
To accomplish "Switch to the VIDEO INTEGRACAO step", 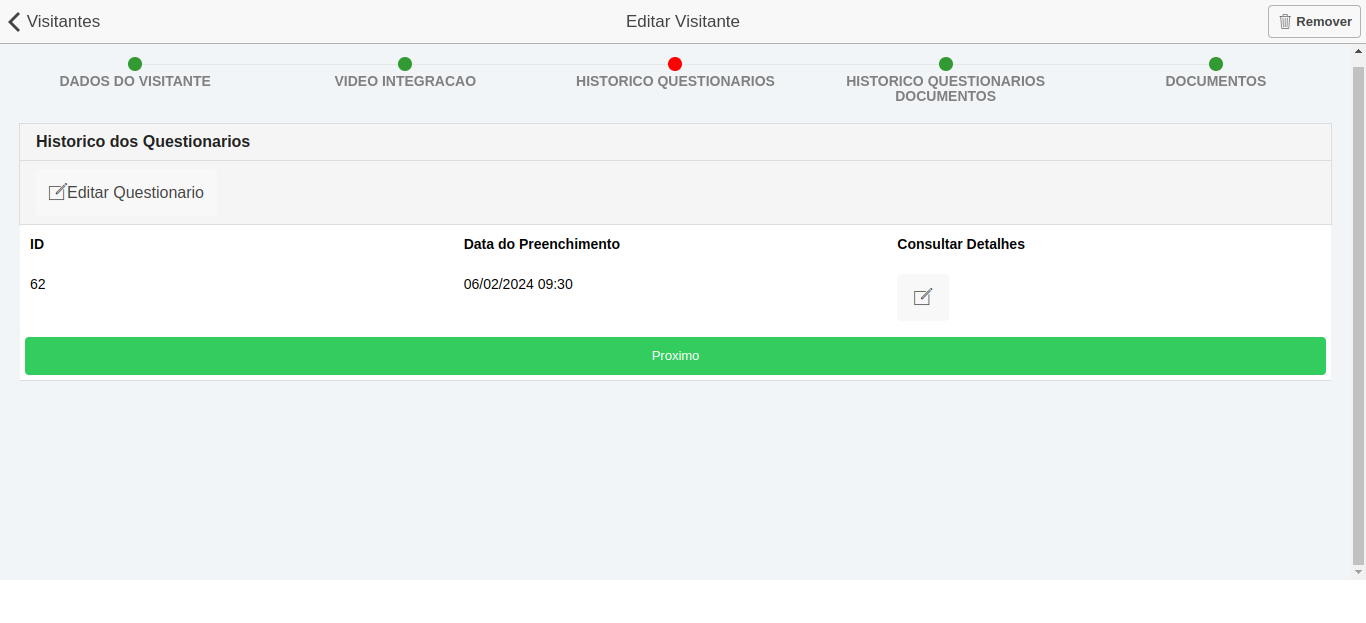I will [x=405, y=81].
